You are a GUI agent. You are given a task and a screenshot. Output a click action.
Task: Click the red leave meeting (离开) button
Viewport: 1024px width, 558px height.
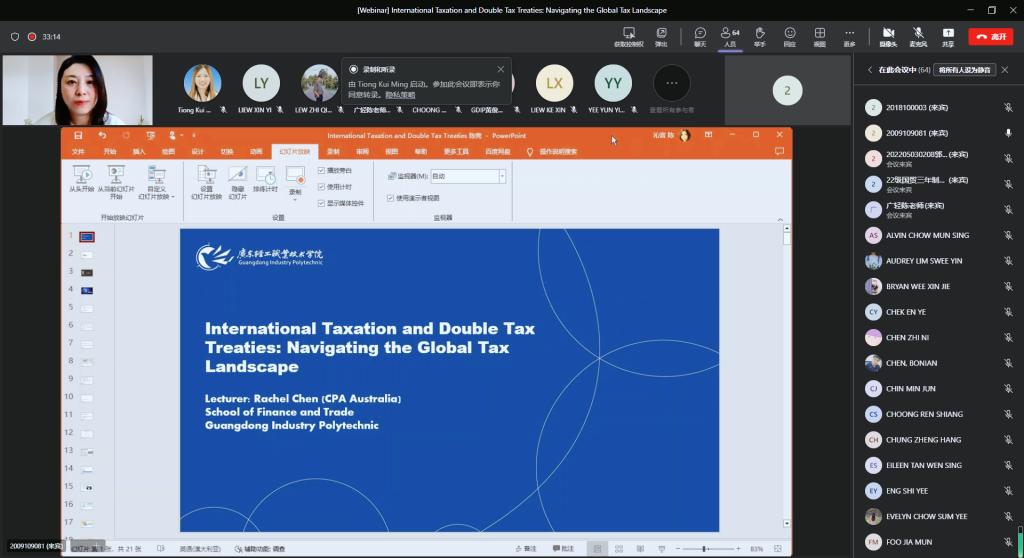coord(990,37)
